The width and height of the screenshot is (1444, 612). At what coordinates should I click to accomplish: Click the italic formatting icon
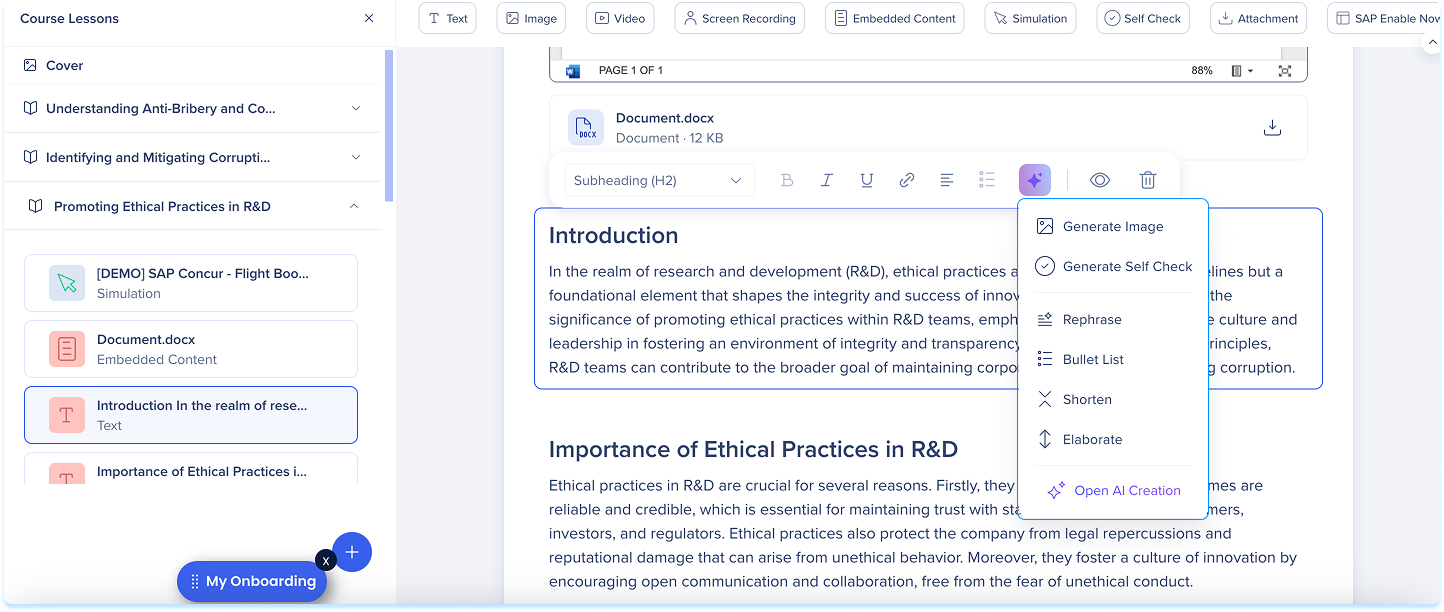(x=826, y=180)
